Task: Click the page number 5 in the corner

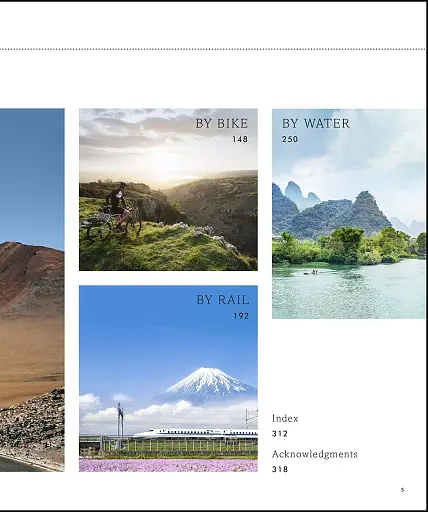Action: (402, 490)
